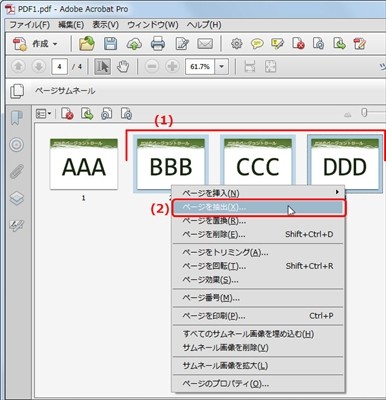Screen dimensions: 386x400
Task: Choose サムネール画像を削除(V) entry
Action: point(259,348)
